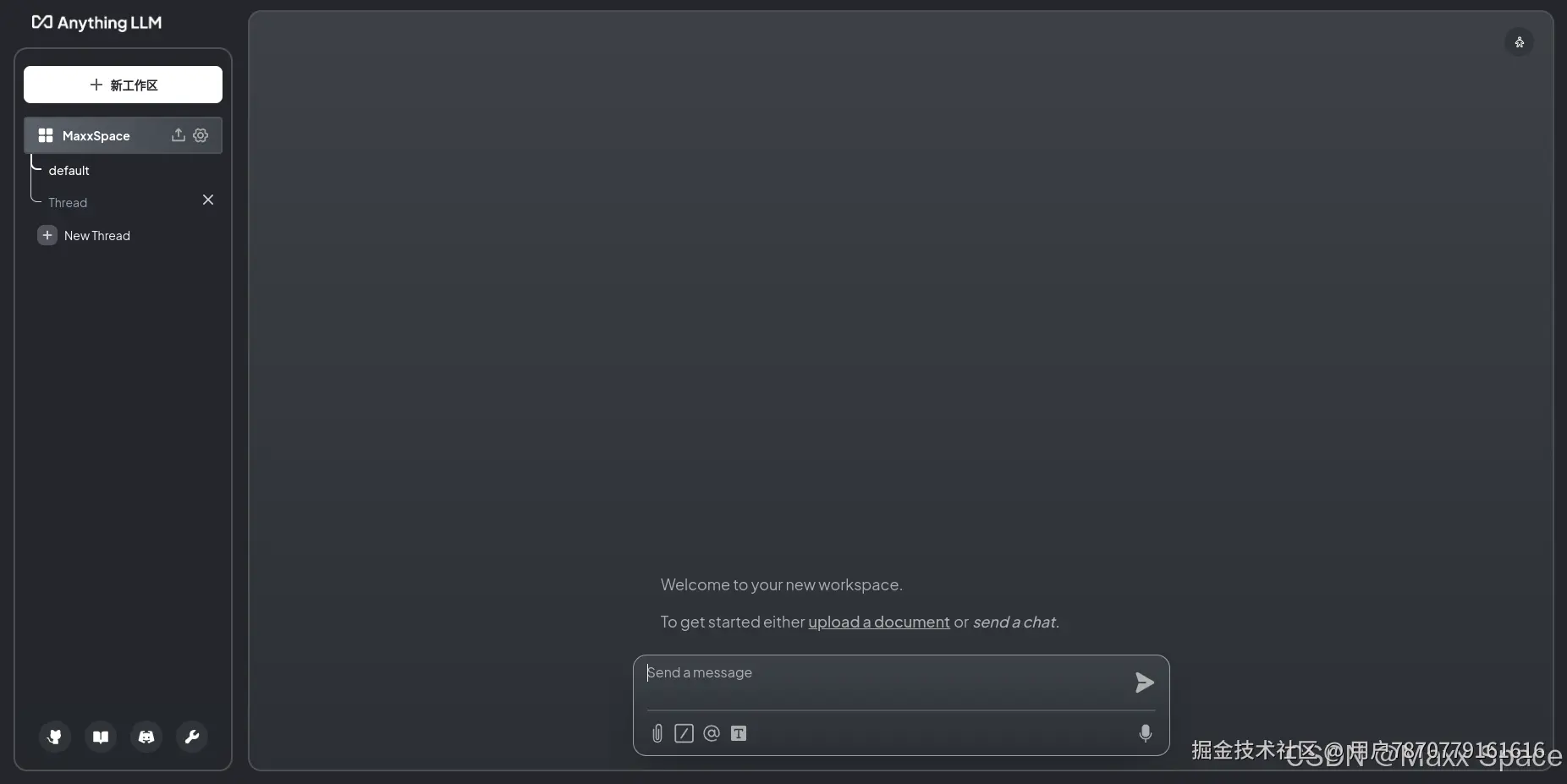Delete the Thread using its X
The width and height of the screenshot is (1567, 784).
(x=208, y=200)
